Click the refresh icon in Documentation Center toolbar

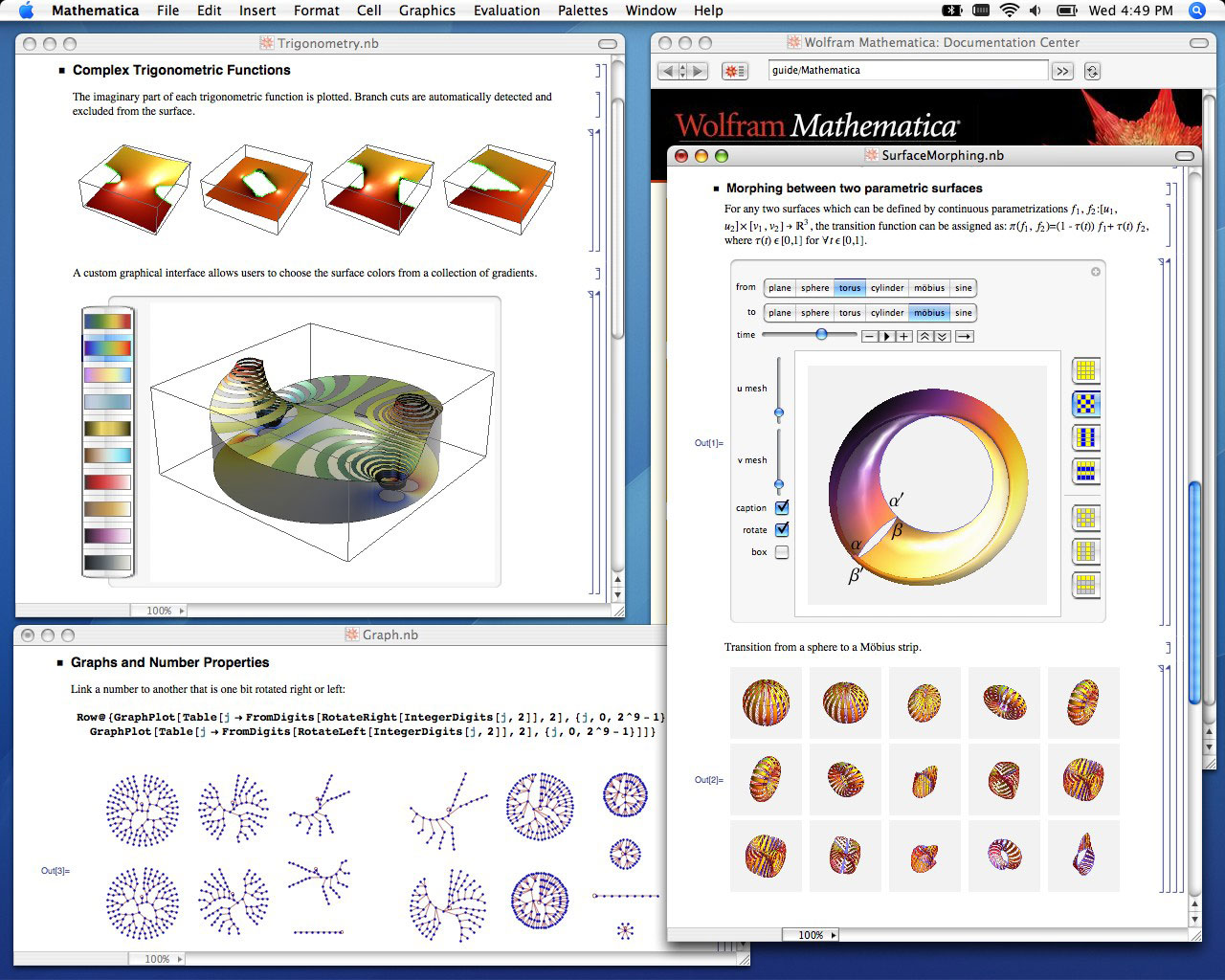(1092, 71)
